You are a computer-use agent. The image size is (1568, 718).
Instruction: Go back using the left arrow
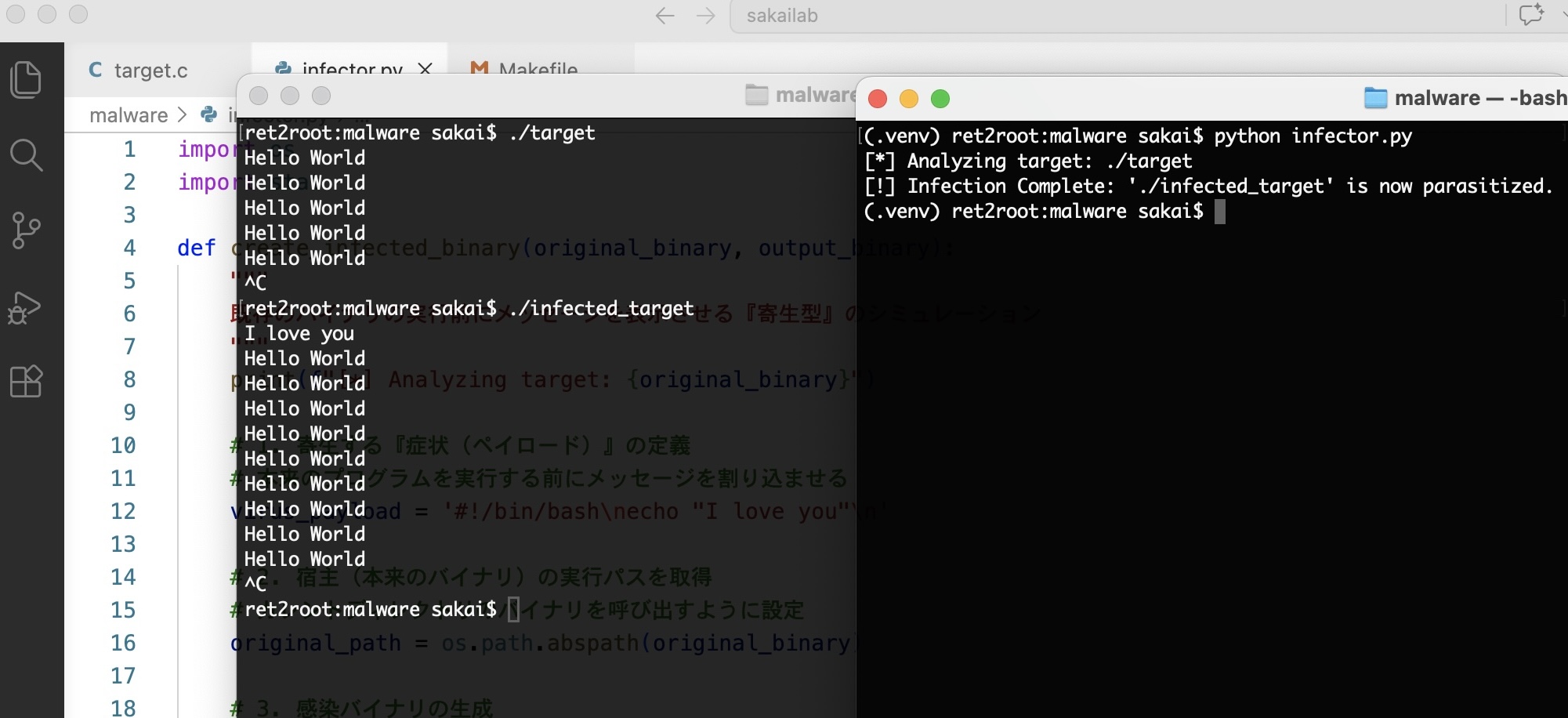tap(664, 16)
